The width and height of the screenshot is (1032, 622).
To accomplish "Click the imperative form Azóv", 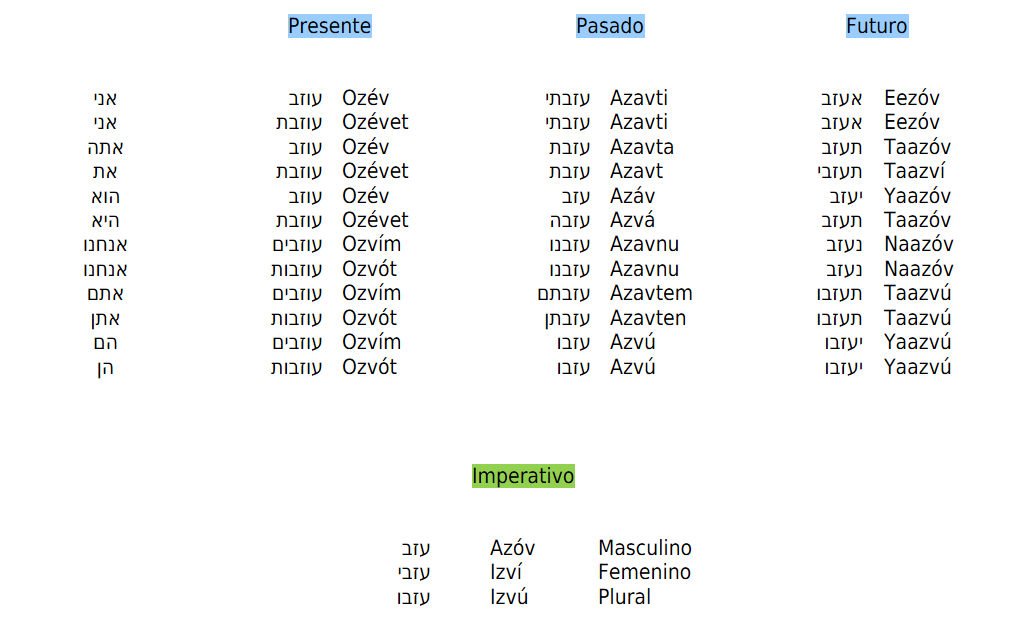I will (x=512, y=548).
